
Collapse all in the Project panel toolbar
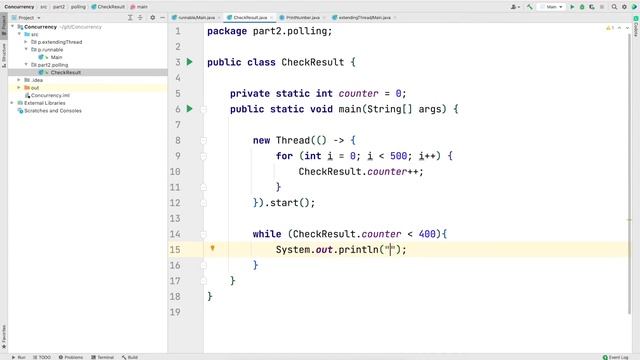point(140,18)
